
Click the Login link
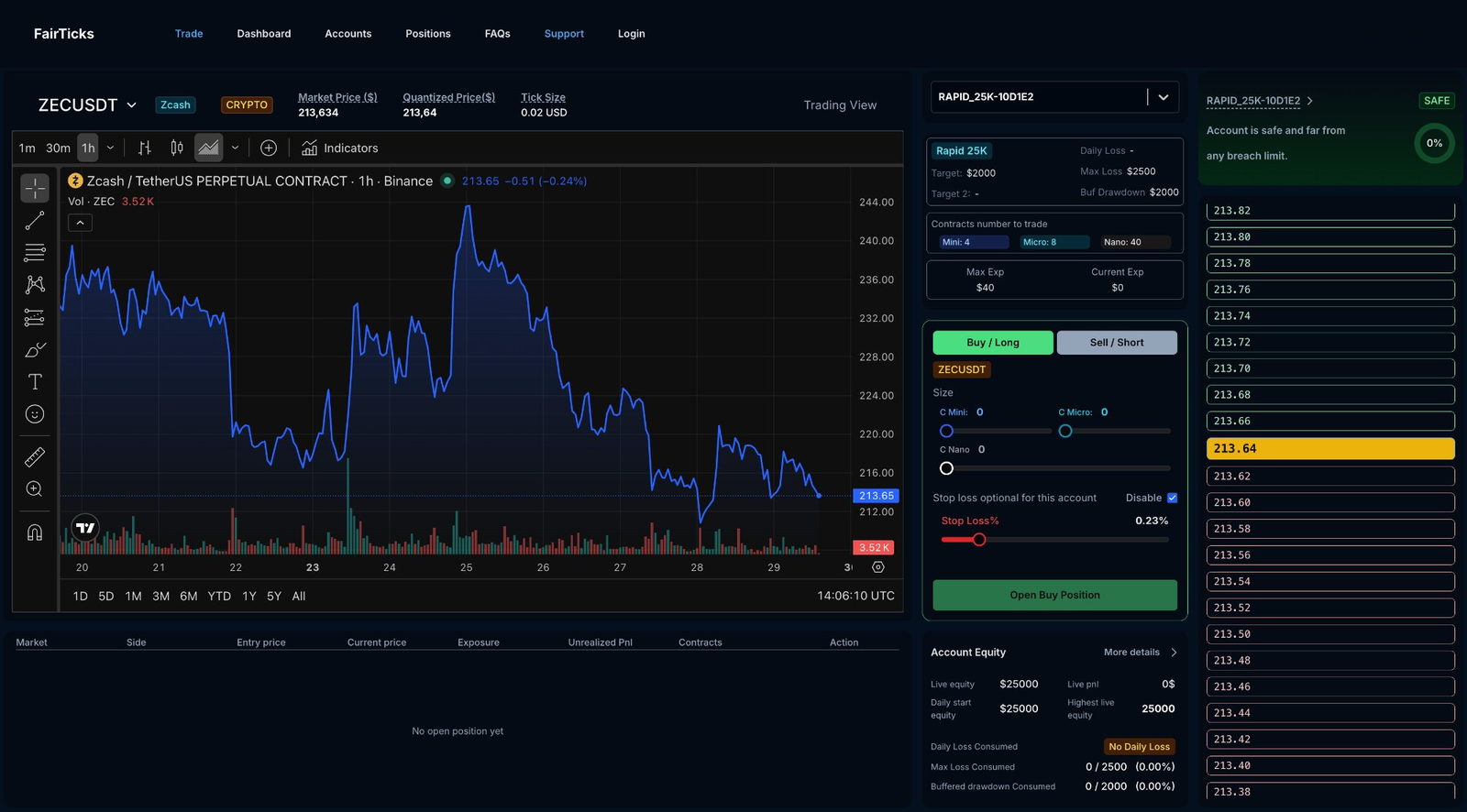[x=632, y=34]
